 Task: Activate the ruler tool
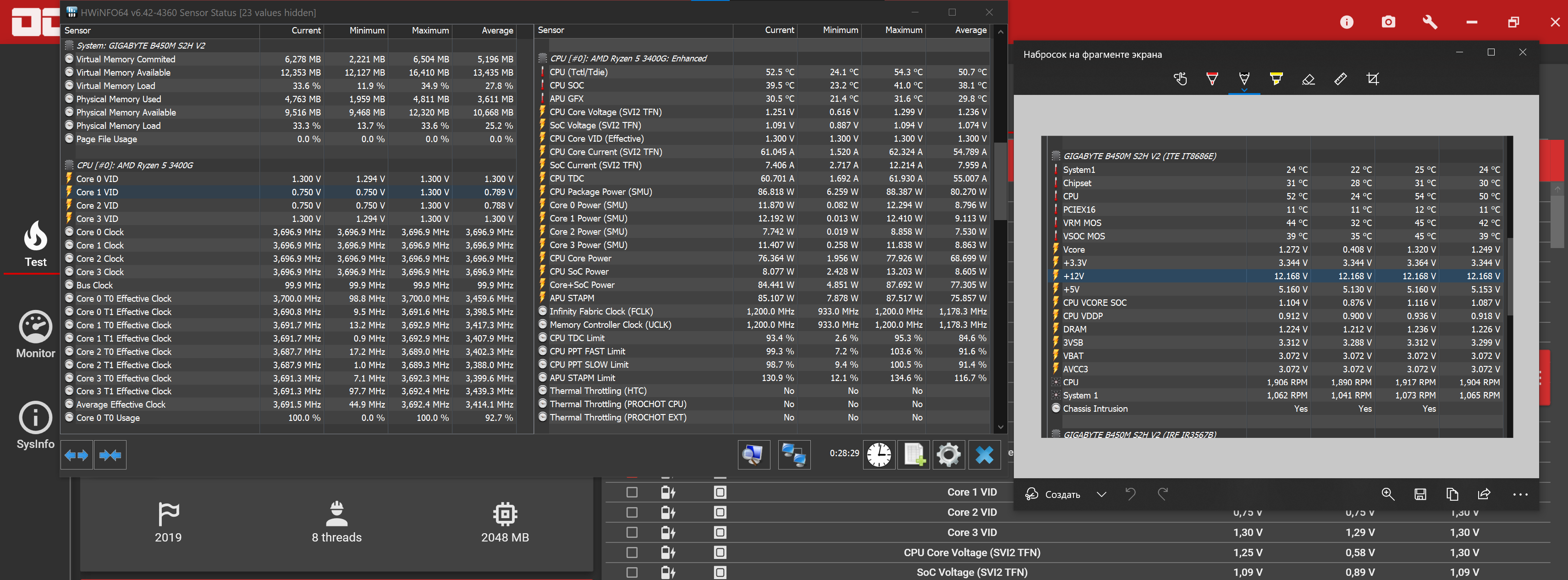coord(1340,79)
